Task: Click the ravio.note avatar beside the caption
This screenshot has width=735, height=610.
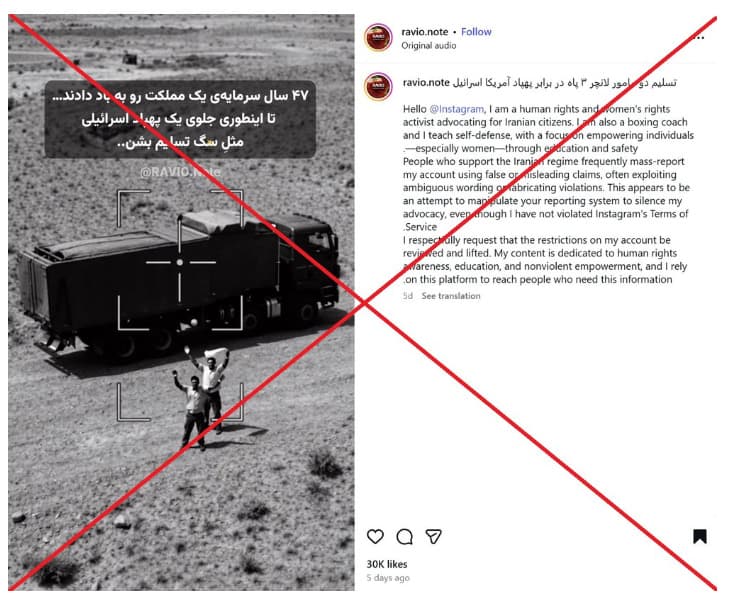Action: pyautogui.click(x=378, y=86)
